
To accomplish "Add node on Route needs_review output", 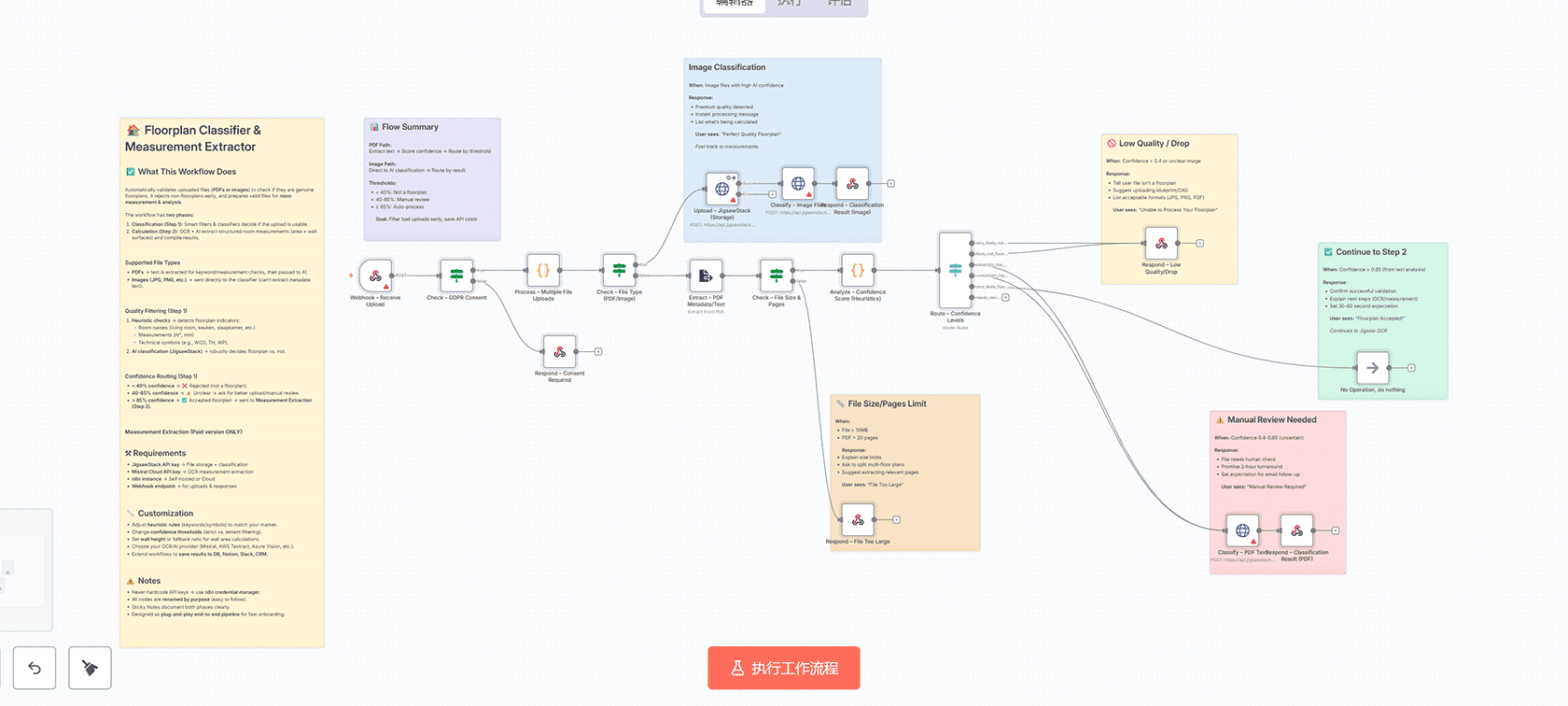I will tap(1005, 298).
